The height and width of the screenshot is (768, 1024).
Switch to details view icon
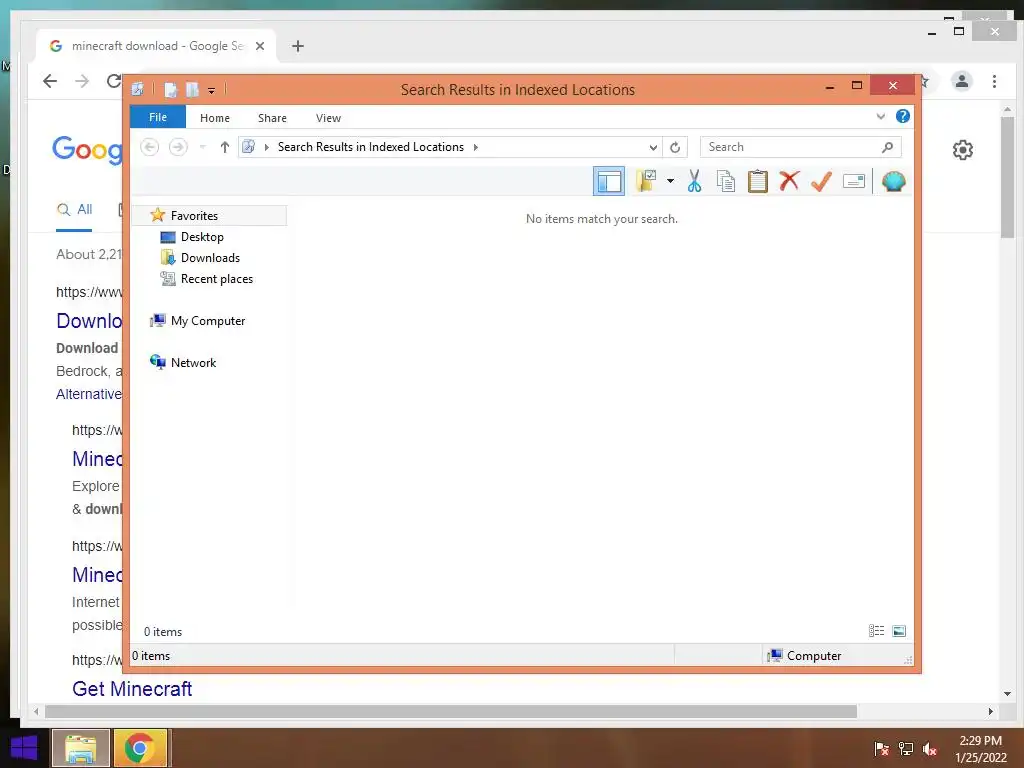click(876, 630)
